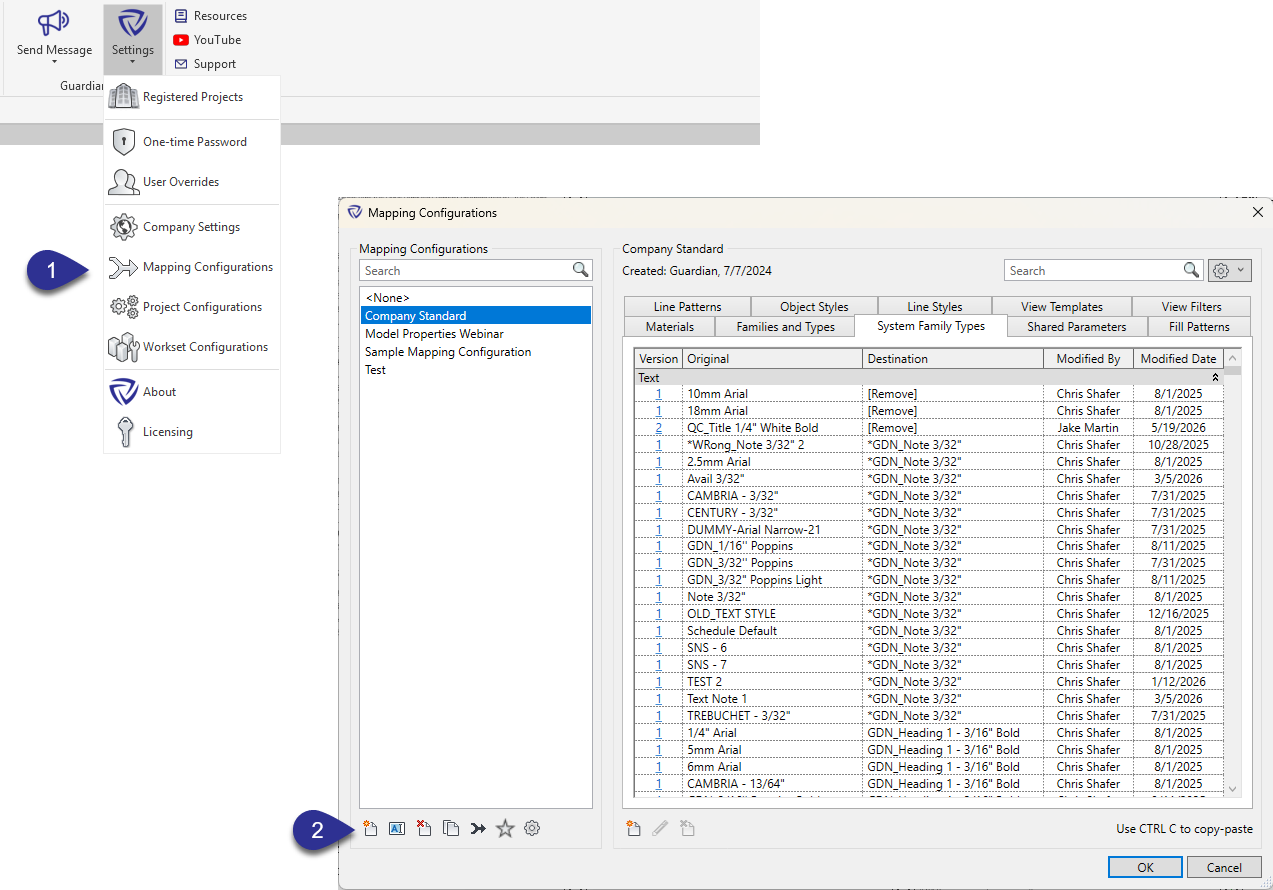This screenshot has width=1273, height=890.
Task: Open Project Configurations menu item label
Action: (202, 307)
